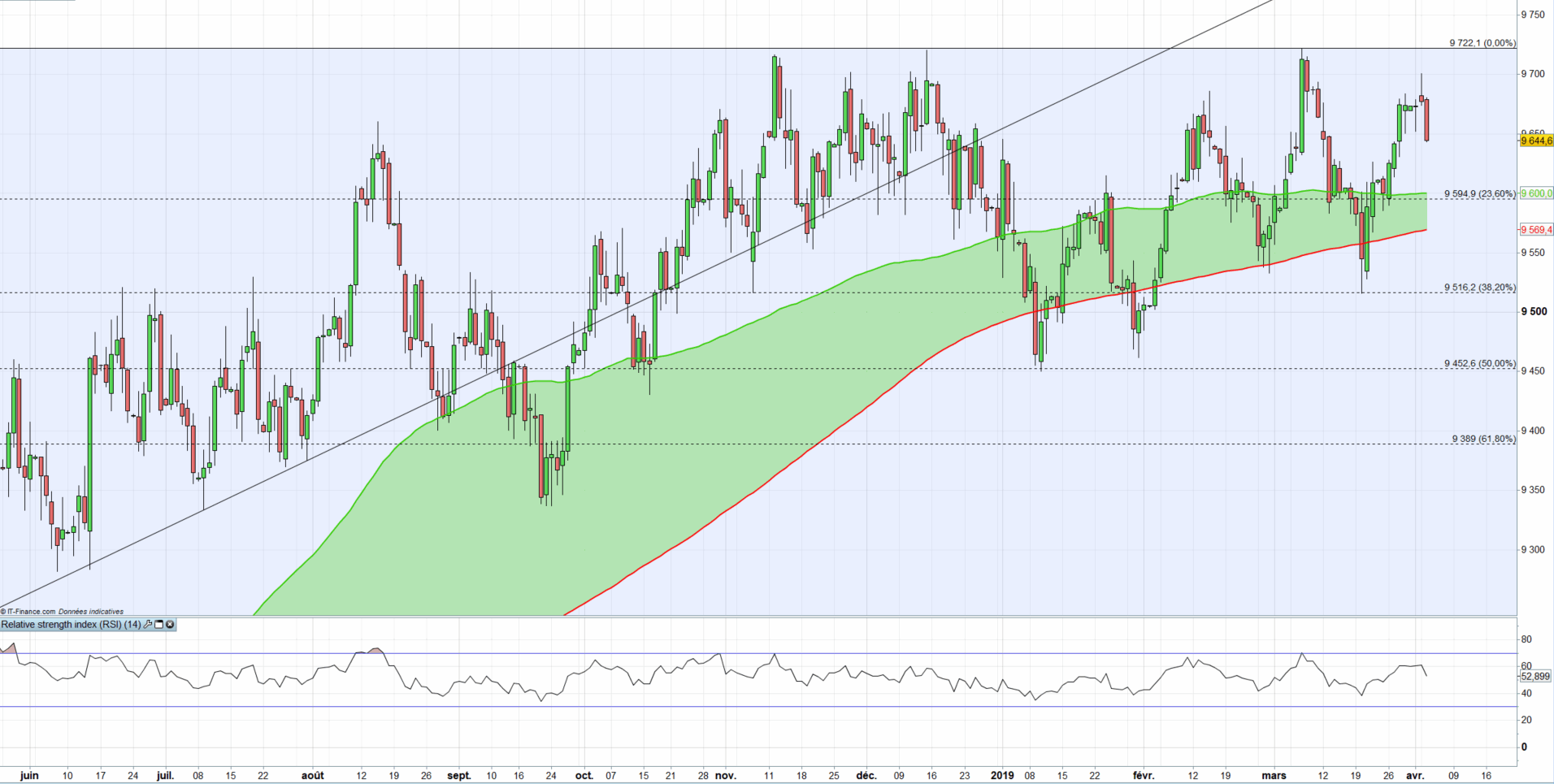
Task: Open RSI indicator settings wrench icon
Action: (148, 625)
